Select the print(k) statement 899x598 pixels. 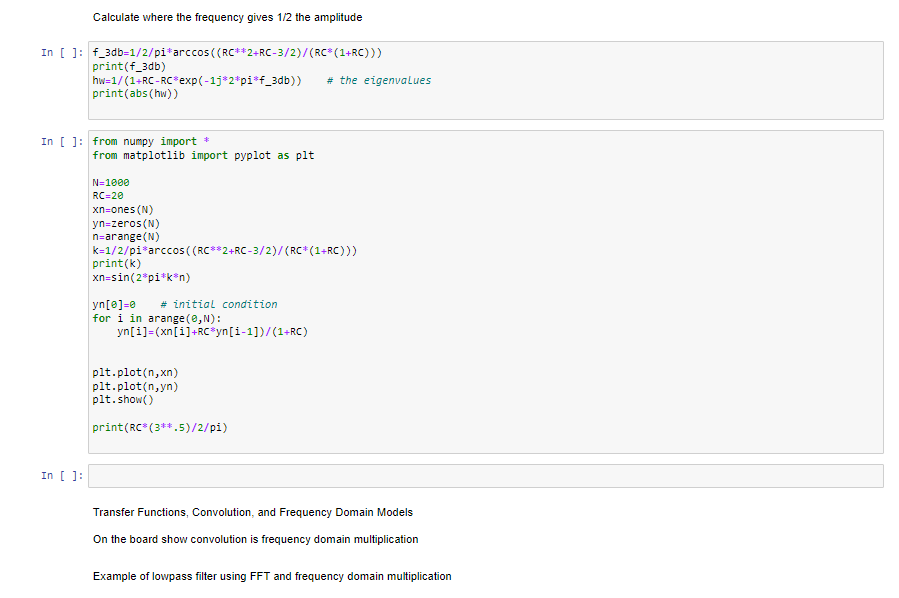pos(116,263)
